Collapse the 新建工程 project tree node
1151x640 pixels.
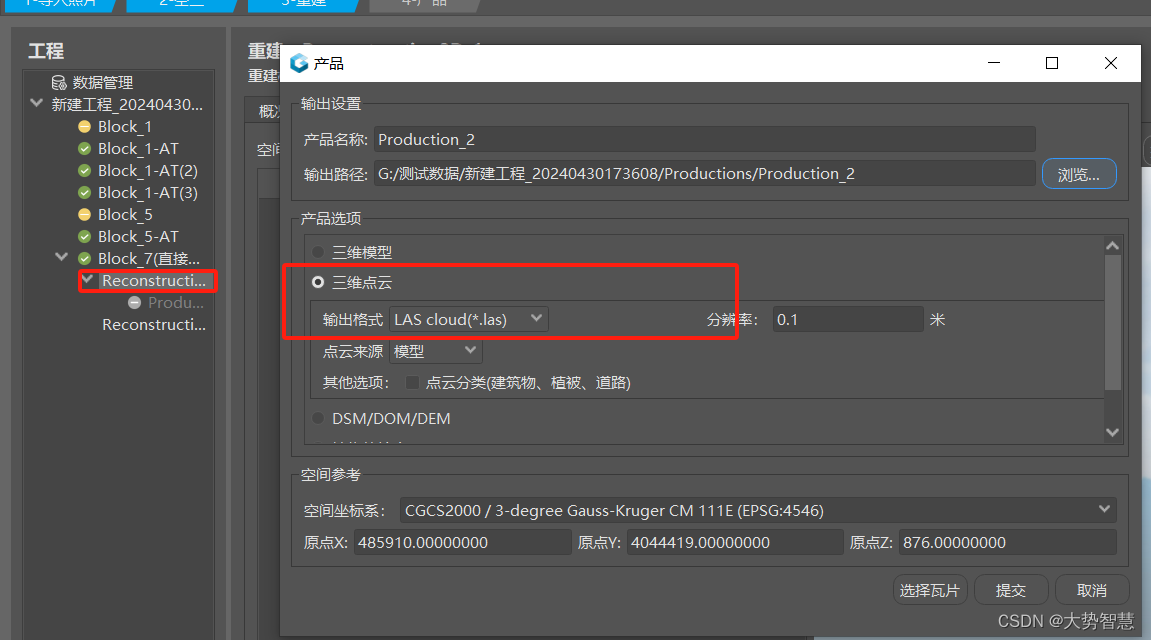[x=36, y=103]
